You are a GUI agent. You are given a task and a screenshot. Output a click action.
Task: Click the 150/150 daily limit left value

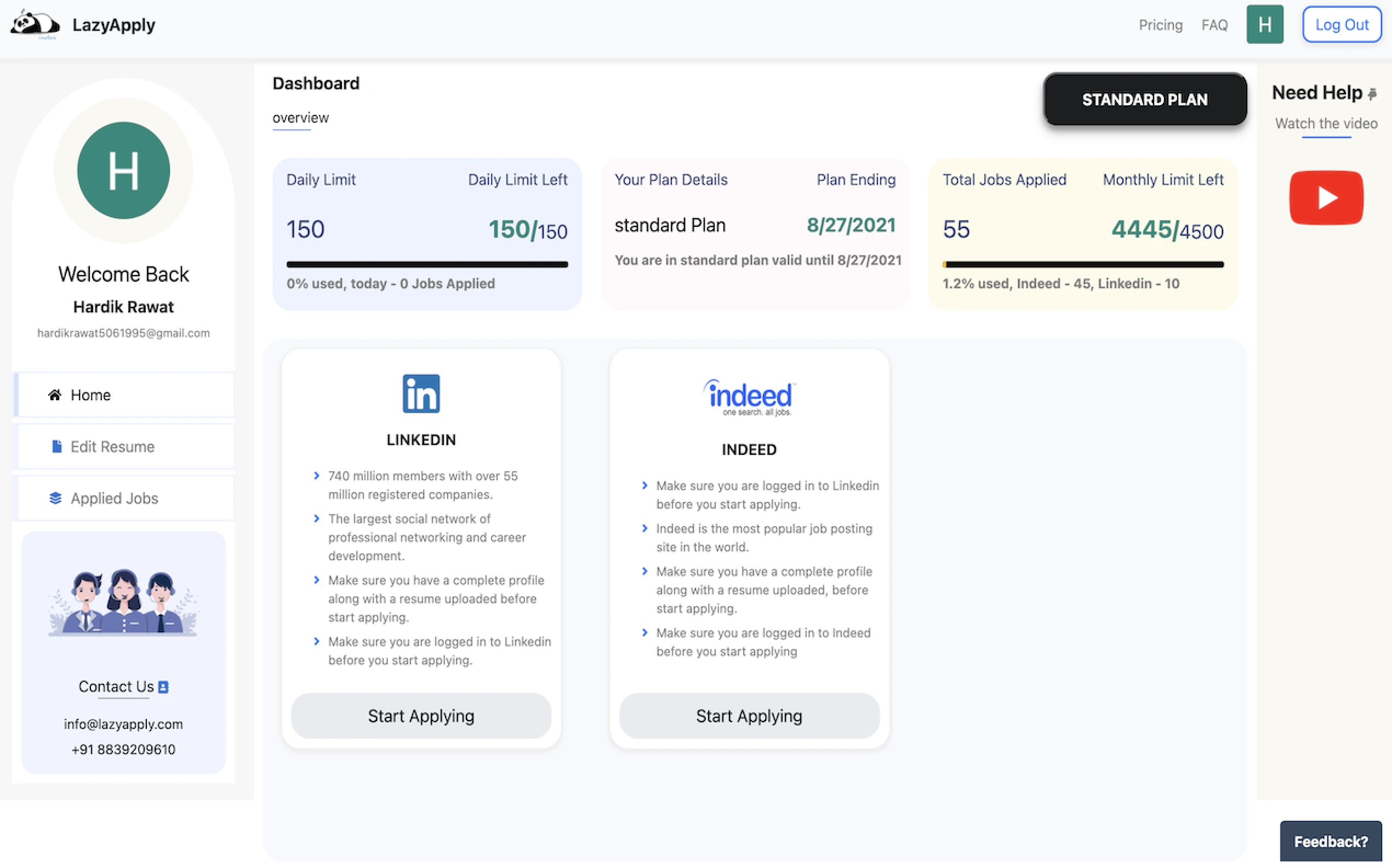pyautogui.click(x=528, y=230)
